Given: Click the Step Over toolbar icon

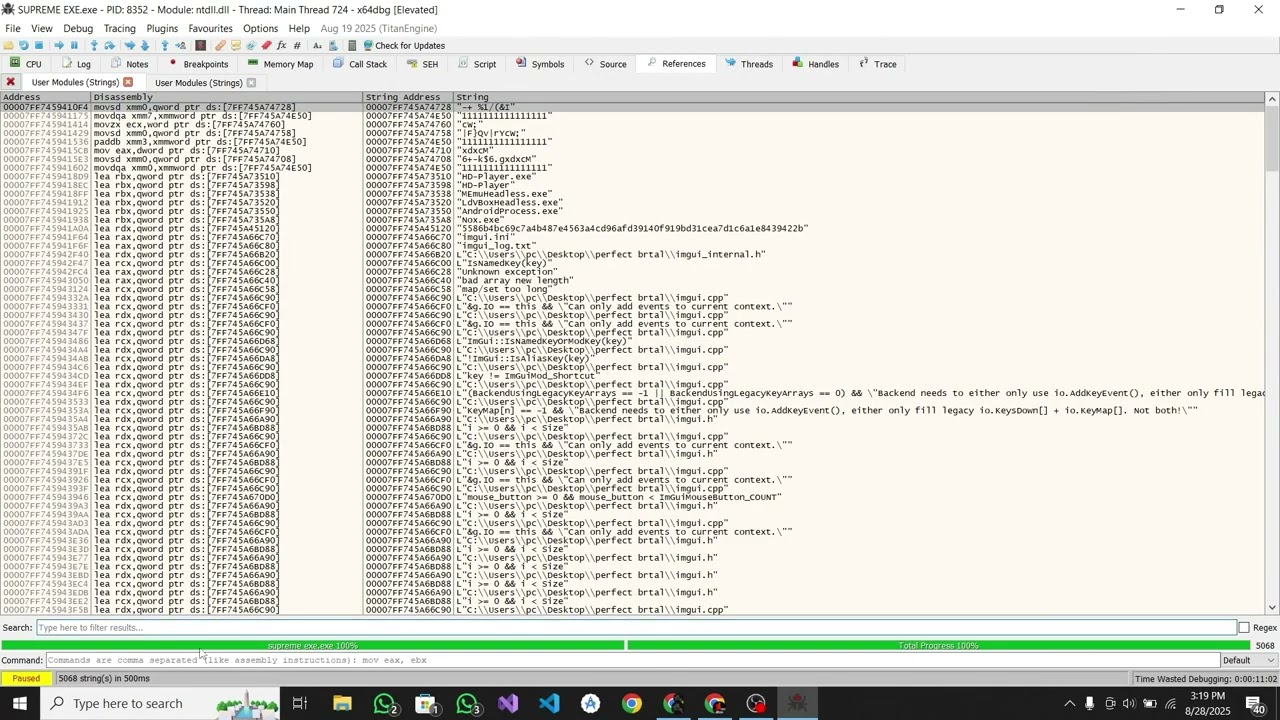Looking at the screenshot, I should [x=109, y=45].
